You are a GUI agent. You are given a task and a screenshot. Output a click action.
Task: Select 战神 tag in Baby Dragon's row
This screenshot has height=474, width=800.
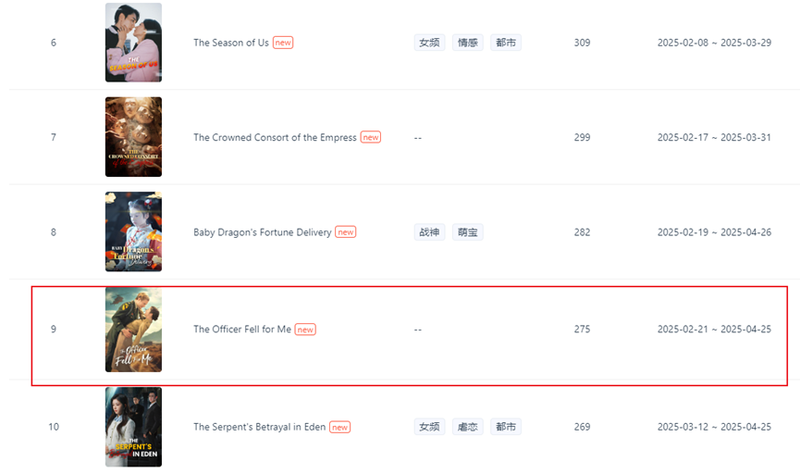pos(430,232)
